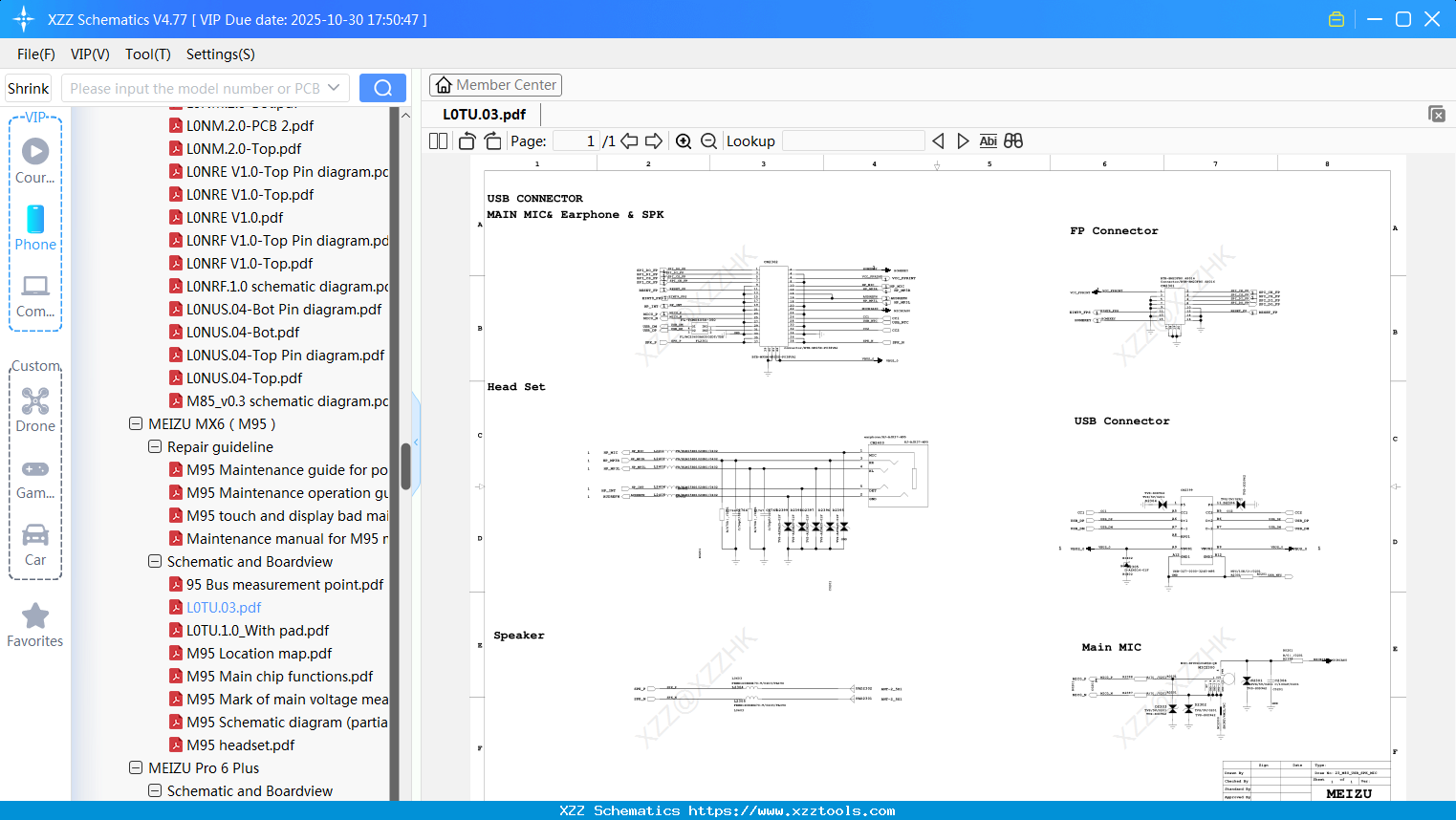Open 95 Bus measurement point.pdf
This screenshot has height=820, width=1456.
point(285,584)
